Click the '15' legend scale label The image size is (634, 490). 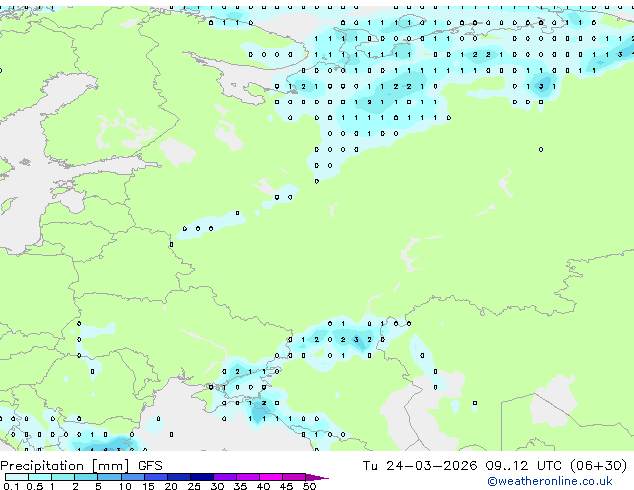coord(148,486)
